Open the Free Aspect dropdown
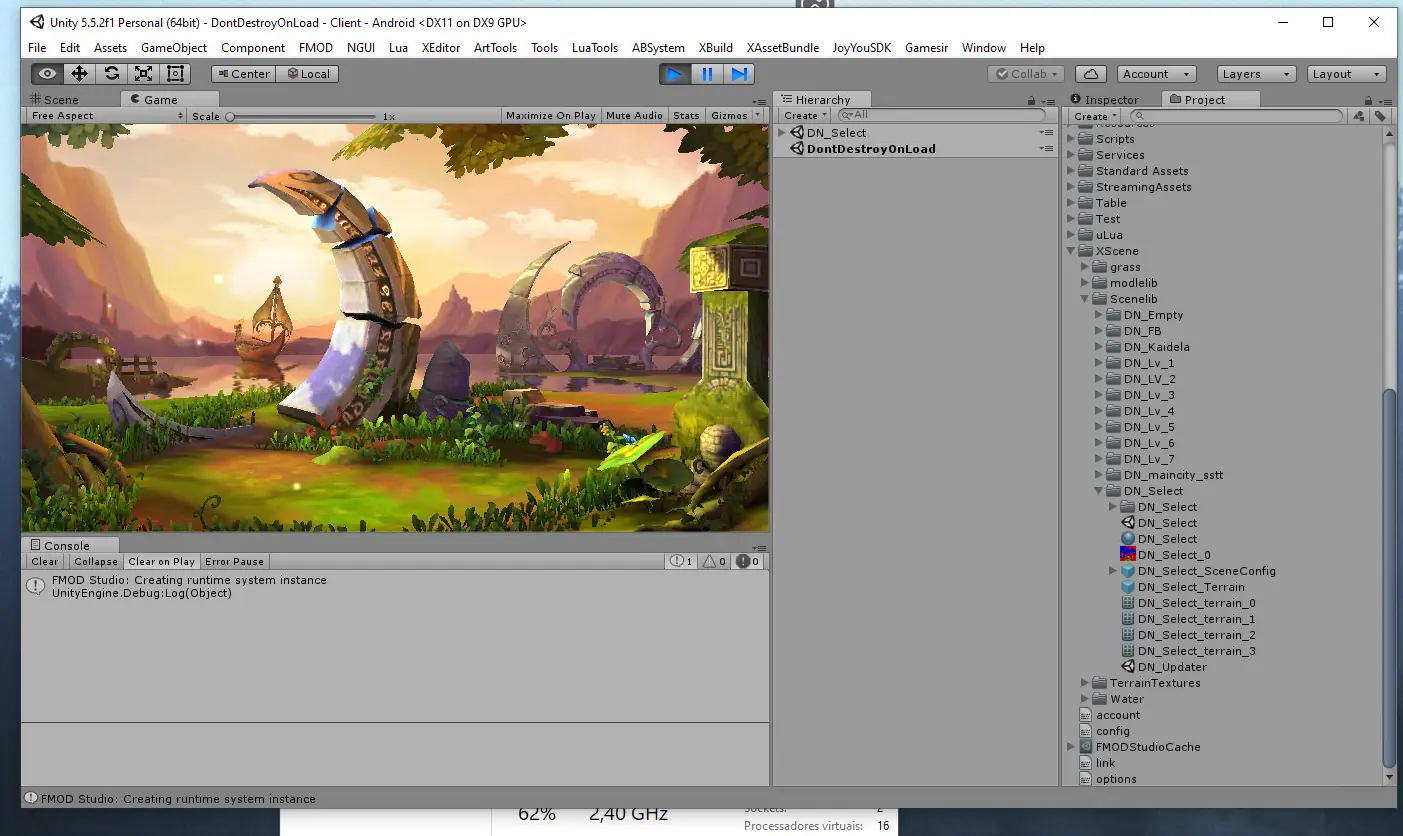This screenshot has width=1403, height=836. click(x=106, y=116)
